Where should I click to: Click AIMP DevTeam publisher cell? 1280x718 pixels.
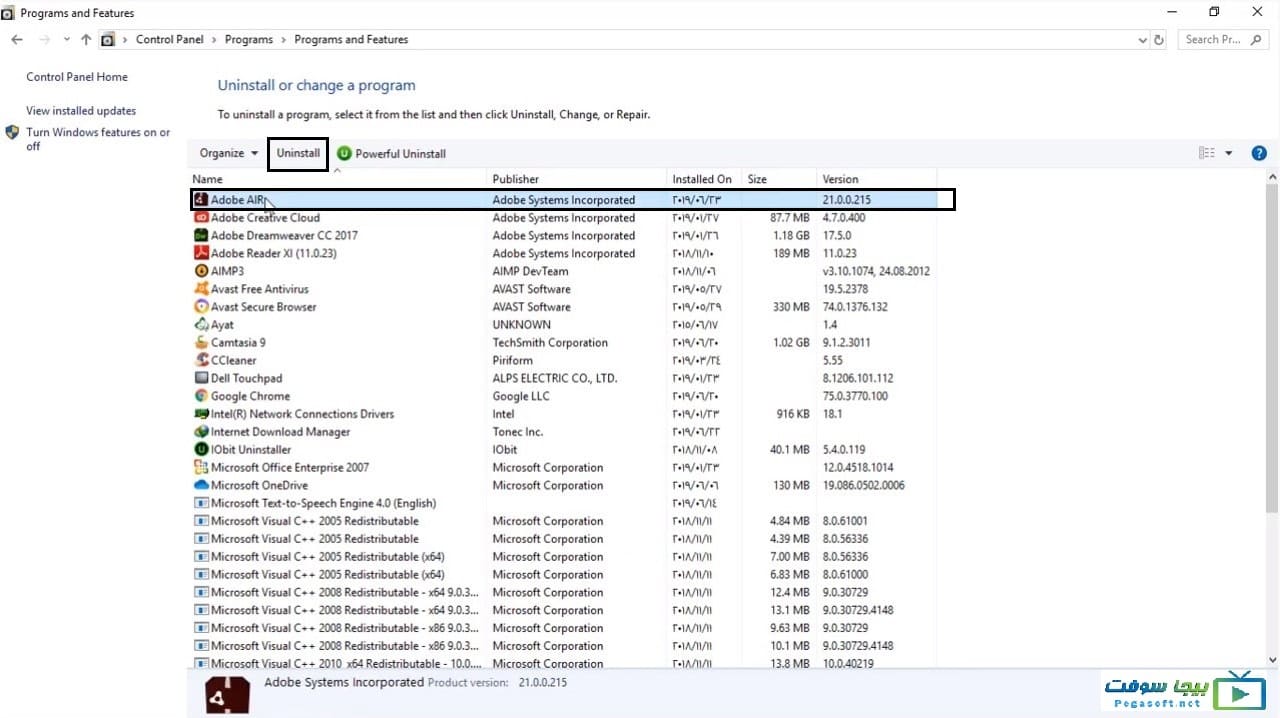[530, 271]
